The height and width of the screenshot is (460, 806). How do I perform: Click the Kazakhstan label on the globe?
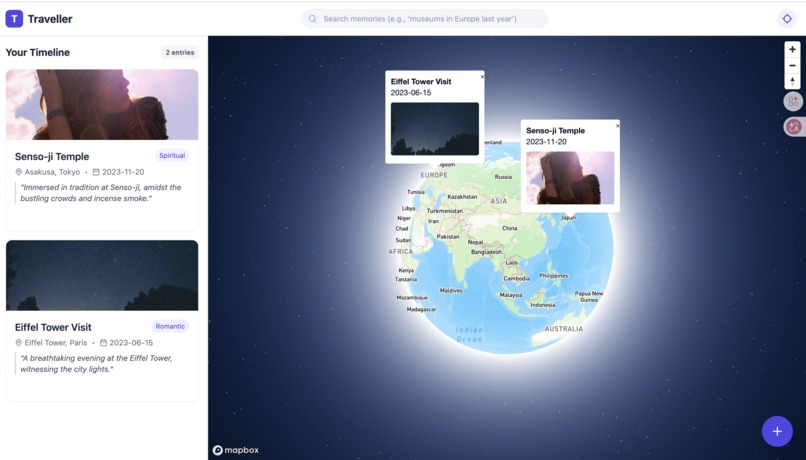pyautogui.click(x=462, y=197)
